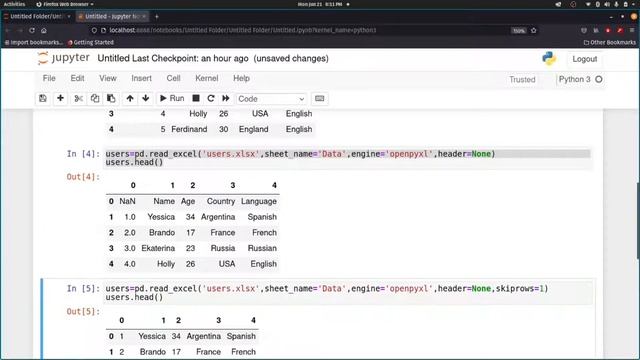Open a new browser tab with plus
Viewport: 640px width, 360px height.
click(156, 17)
